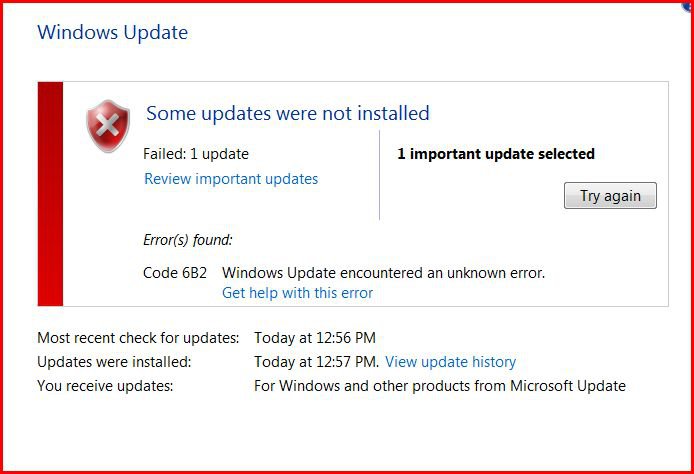Image resolution: width=694 pixels, height=474 pixels.
Task: Click the Updates were installed label
Action: click(114, 362)
